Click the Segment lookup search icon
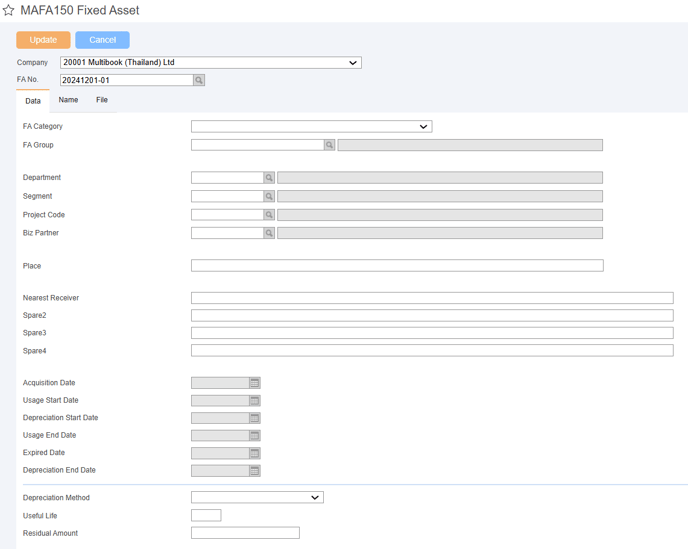 [x=269, y=196]
